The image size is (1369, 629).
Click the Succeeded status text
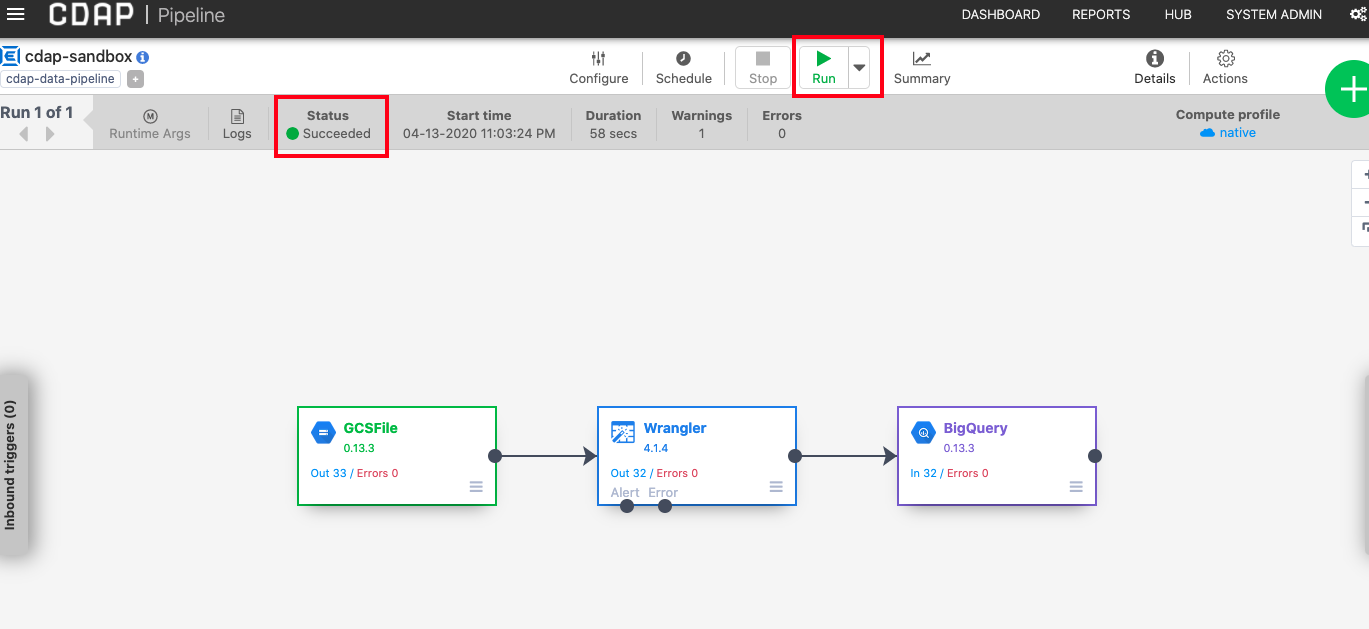pos(337,133)
